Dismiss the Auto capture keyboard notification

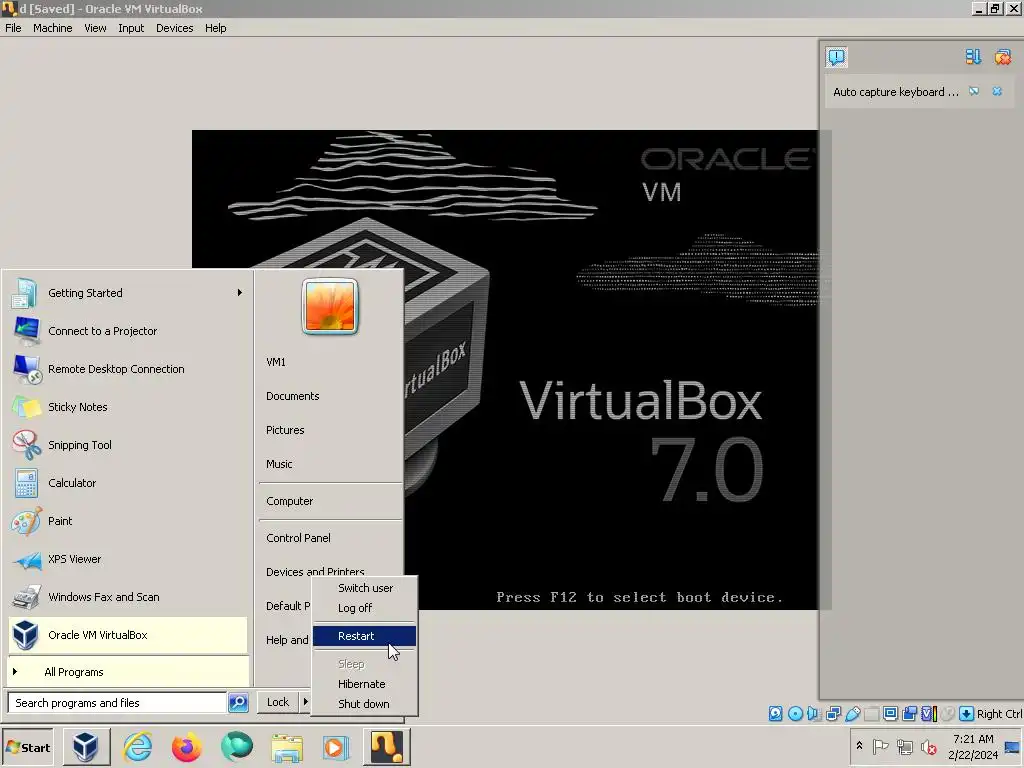coord(997,91)
